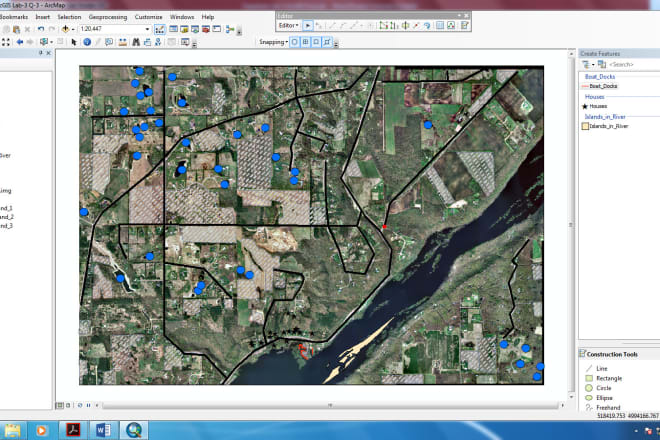The image size is (660, 440).
Task: Open the Catalog window icon
Action: click(184, 29)
